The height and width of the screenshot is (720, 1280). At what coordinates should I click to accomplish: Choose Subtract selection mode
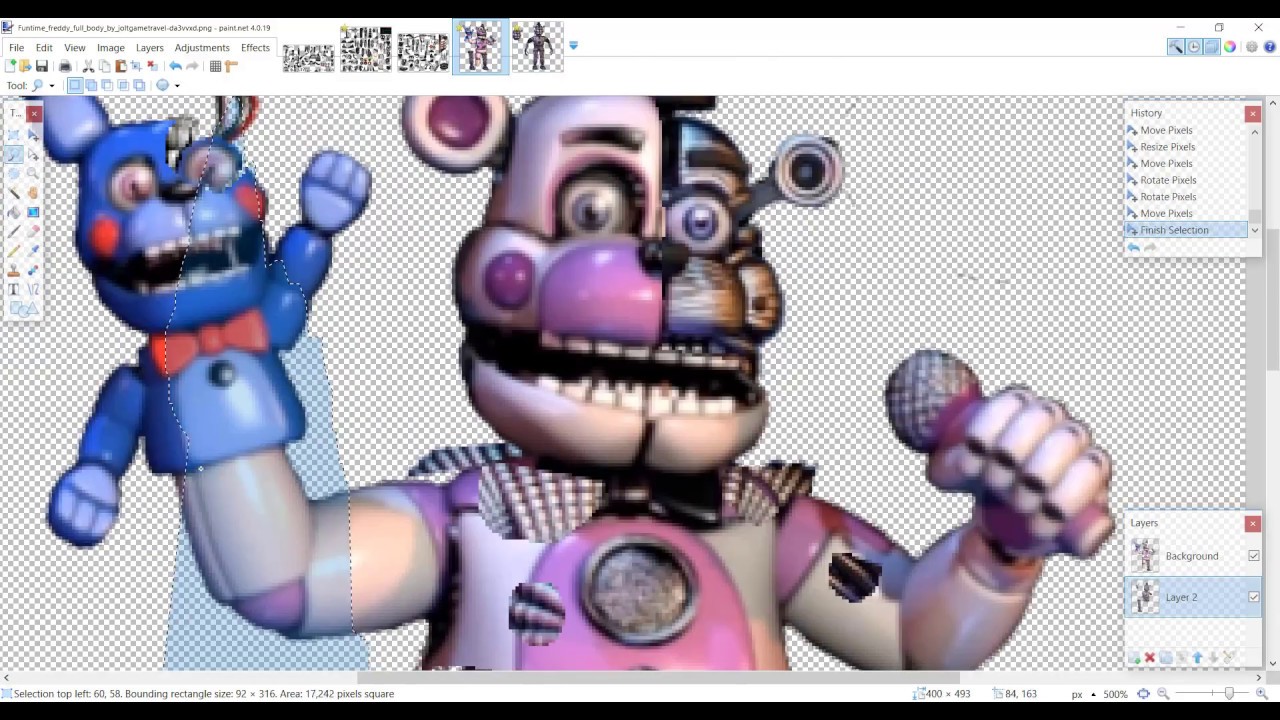107,86
